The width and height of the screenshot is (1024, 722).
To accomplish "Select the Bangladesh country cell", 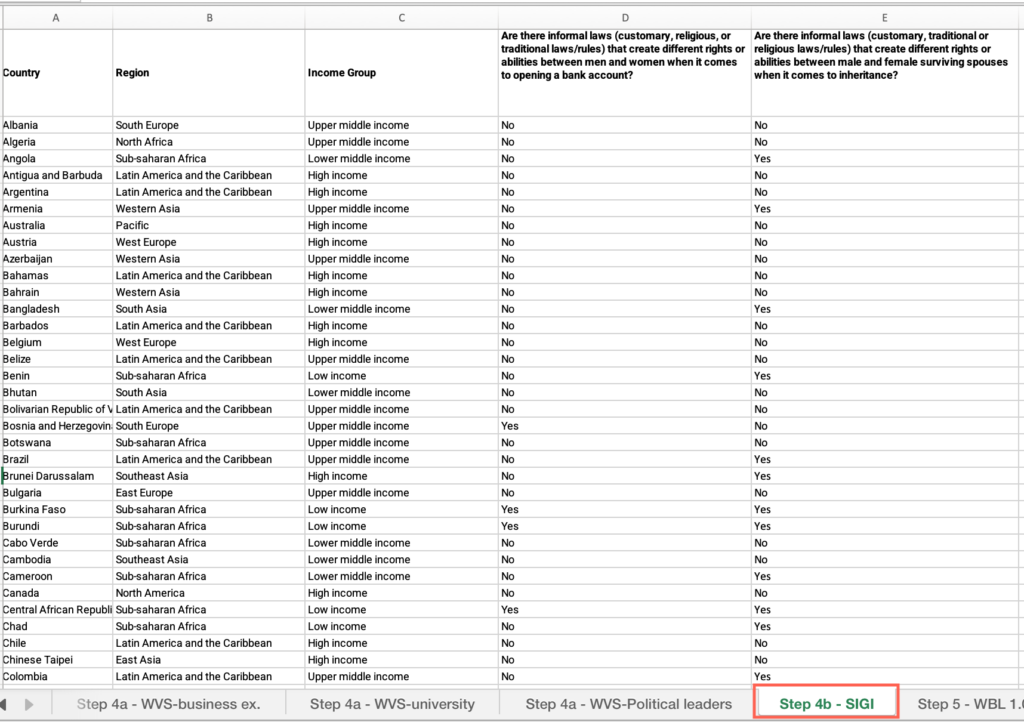I will point(57,309).
